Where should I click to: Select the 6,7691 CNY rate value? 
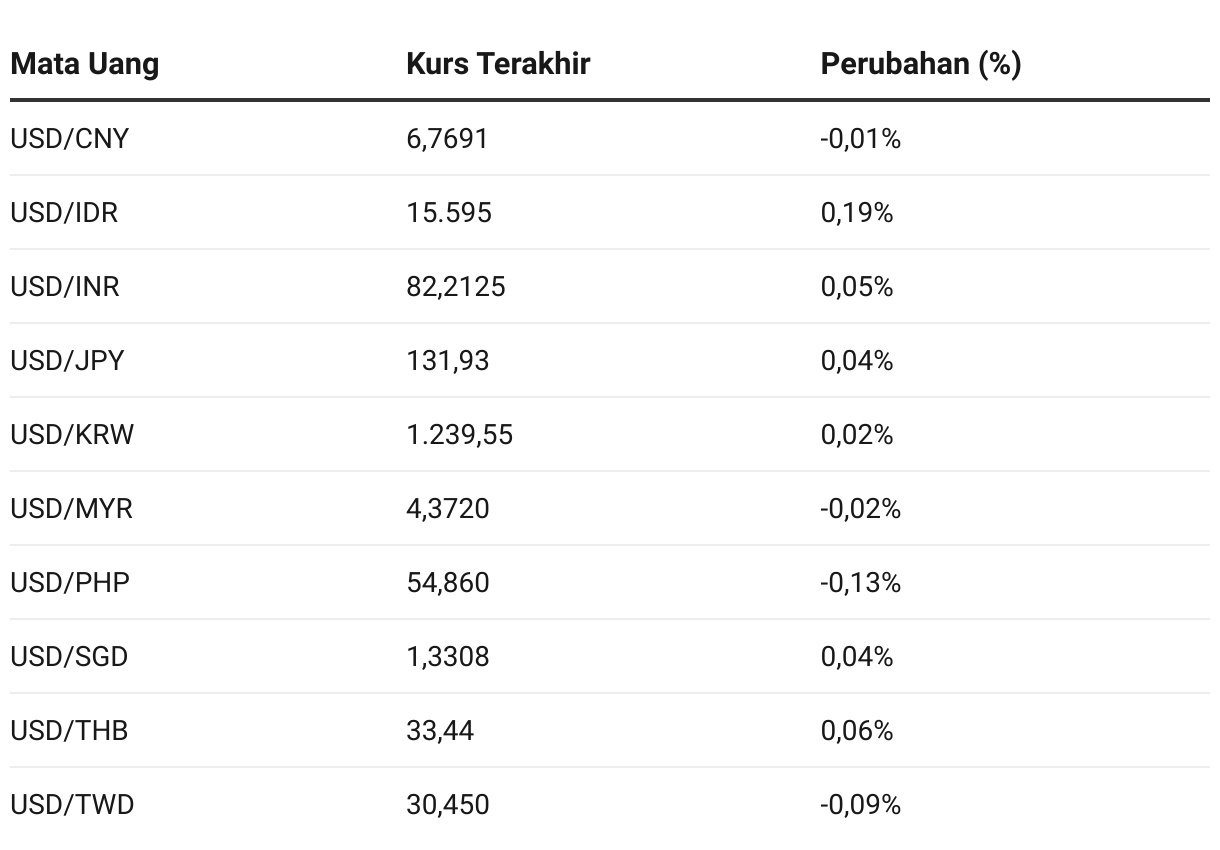tap(448, 139)
